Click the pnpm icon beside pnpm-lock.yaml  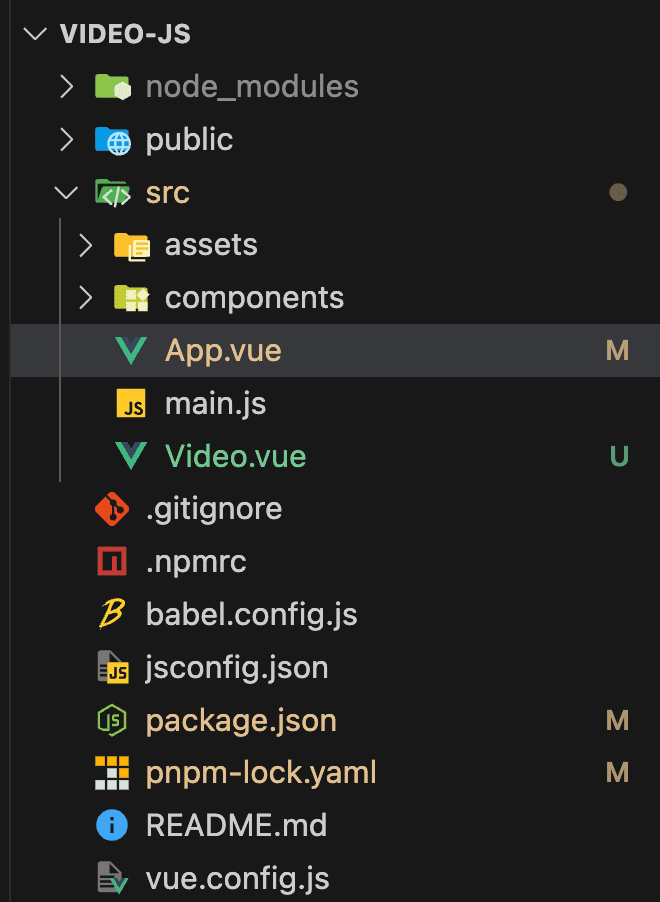[x=112, y=773]
